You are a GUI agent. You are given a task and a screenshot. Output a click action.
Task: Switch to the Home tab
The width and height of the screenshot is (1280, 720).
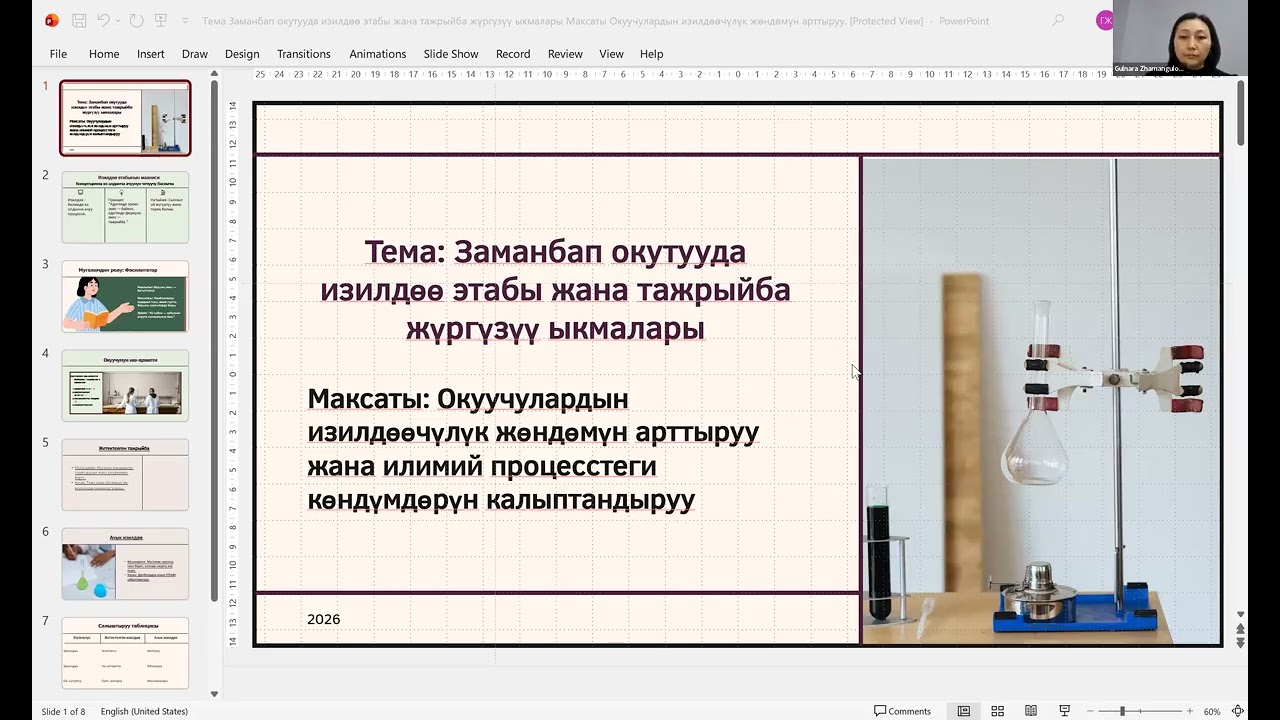coord(104,54)
